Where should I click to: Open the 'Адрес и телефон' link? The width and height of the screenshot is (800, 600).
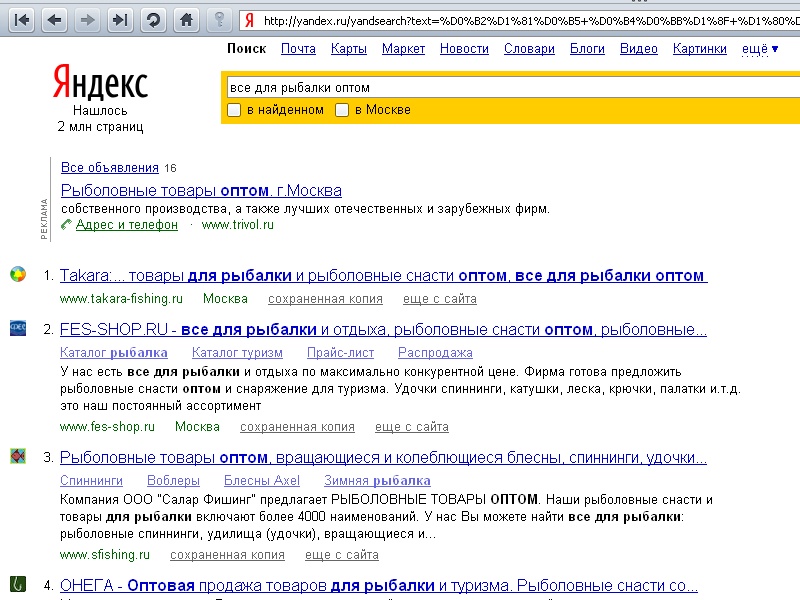pos(127,224)
